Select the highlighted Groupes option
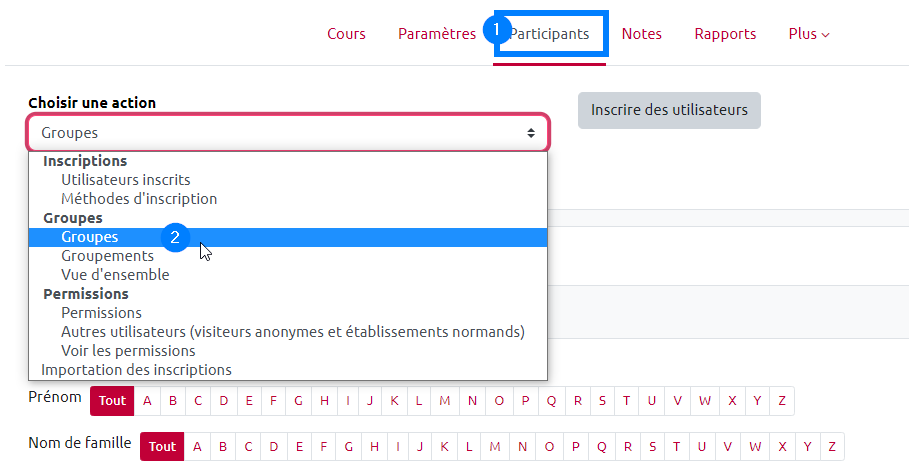Image resolution: width=909 pixels, height=468 pixels. (x=90, y=237)
